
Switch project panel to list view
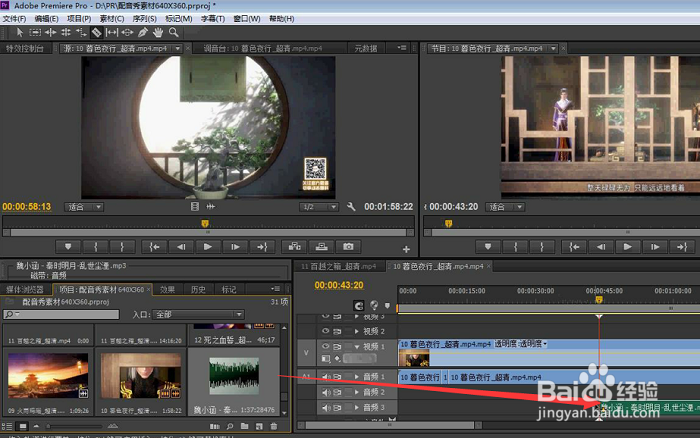coord(7,426)
